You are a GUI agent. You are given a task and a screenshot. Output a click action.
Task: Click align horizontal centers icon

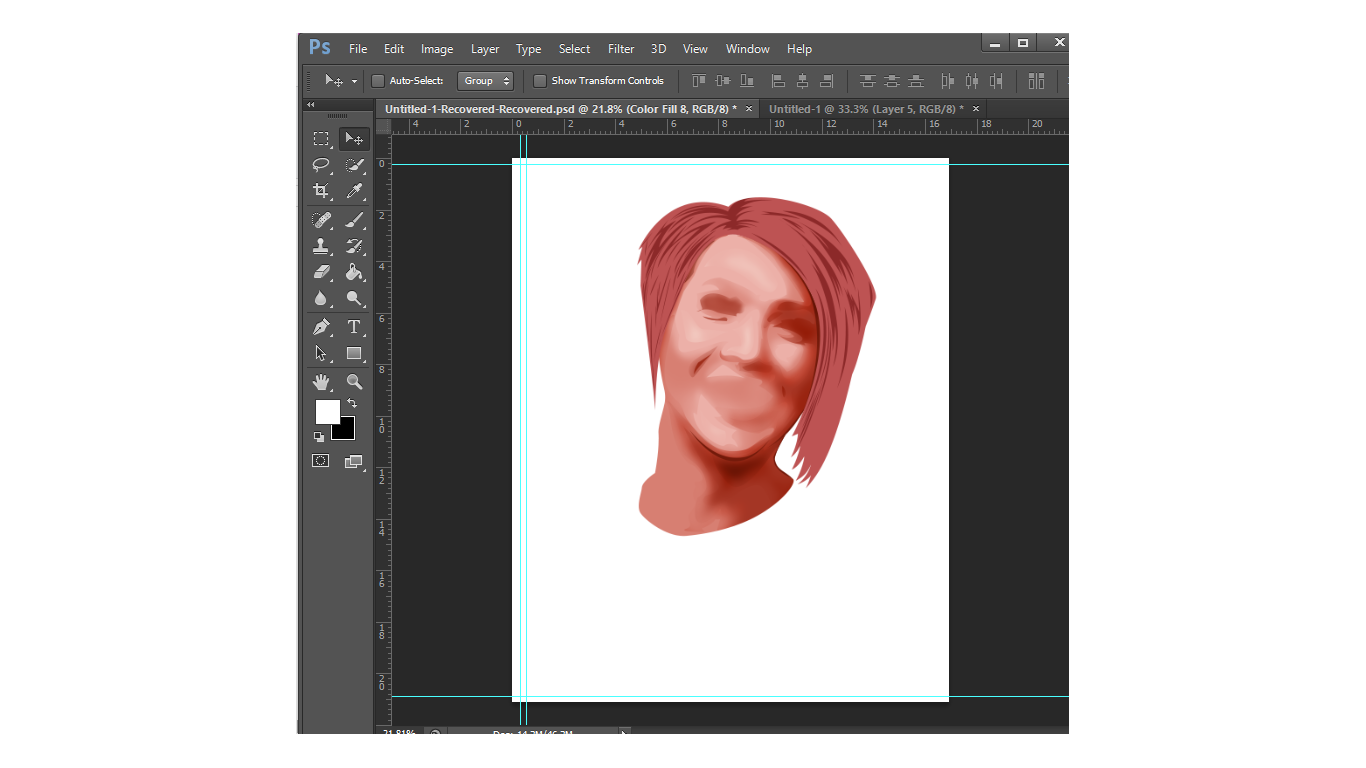pos(802,81)
